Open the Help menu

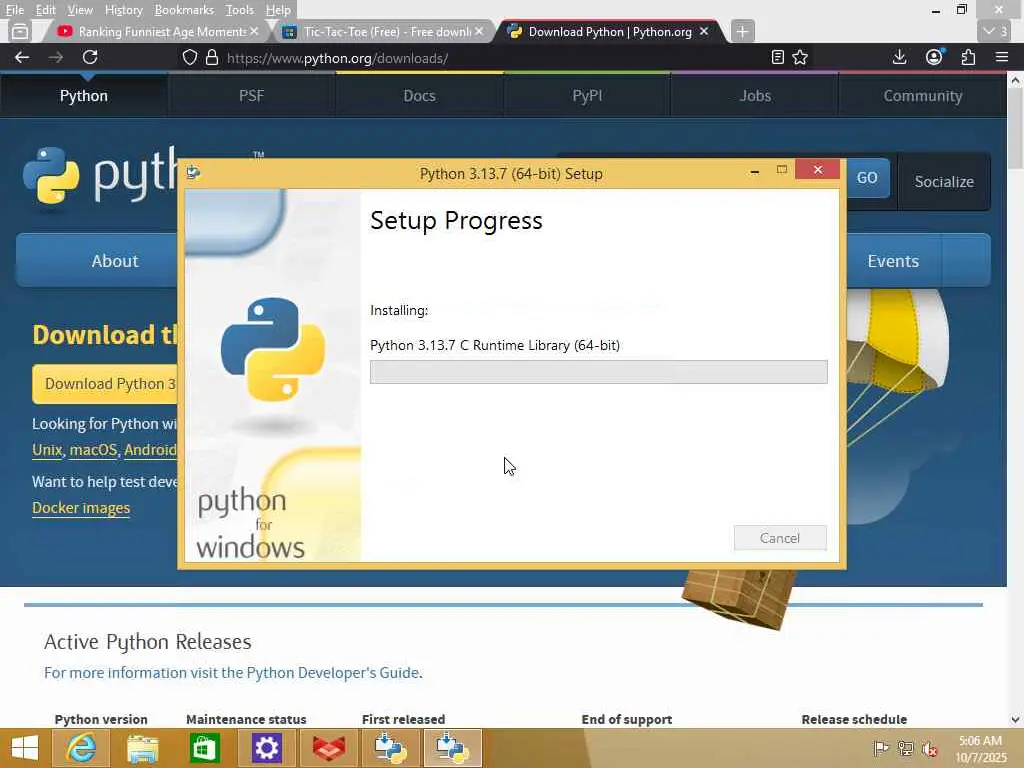(278, 10)
